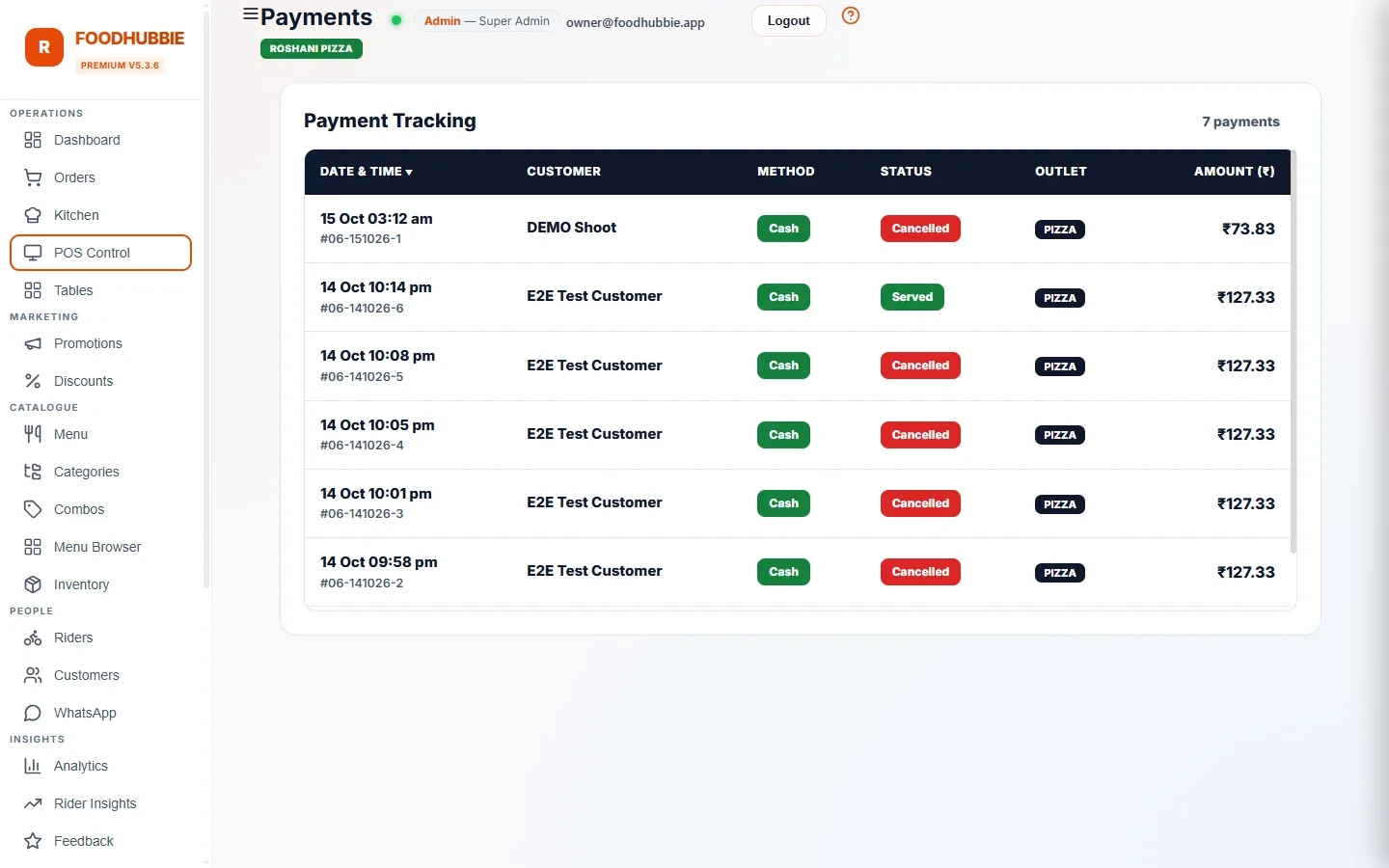This screenshot has width=1389, height=868.
Task: Click the Analytics bar chart icon
Action: coord(33,766)
